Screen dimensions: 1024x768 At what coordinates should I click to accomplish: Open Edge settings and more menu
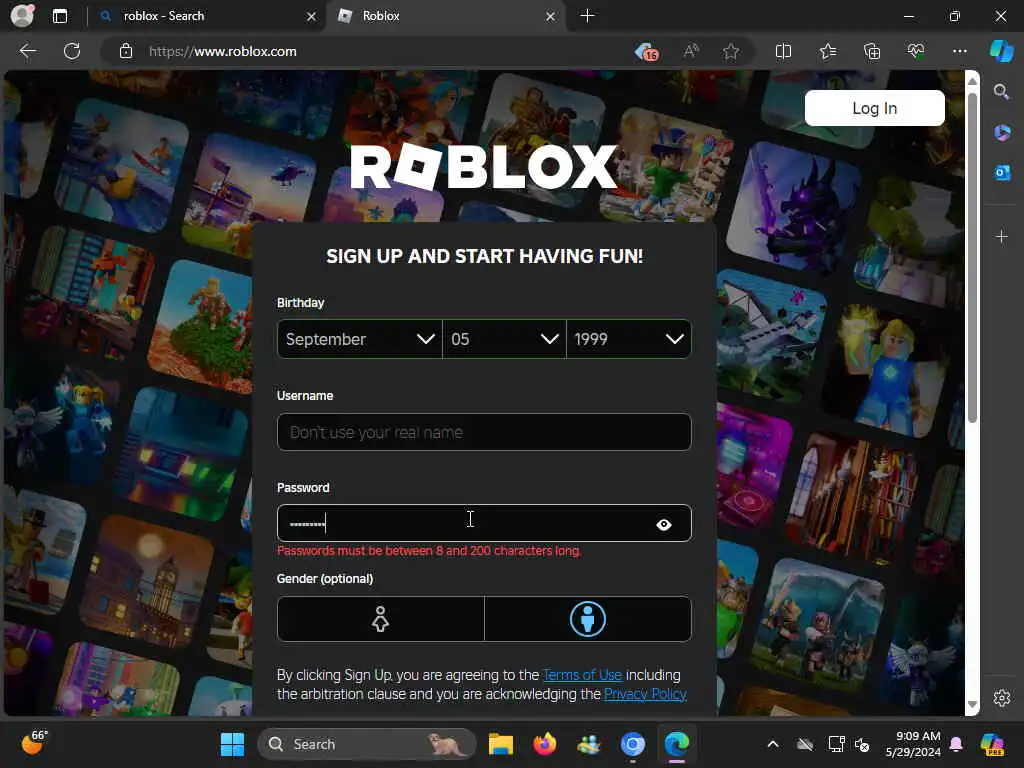pos(959,51)
